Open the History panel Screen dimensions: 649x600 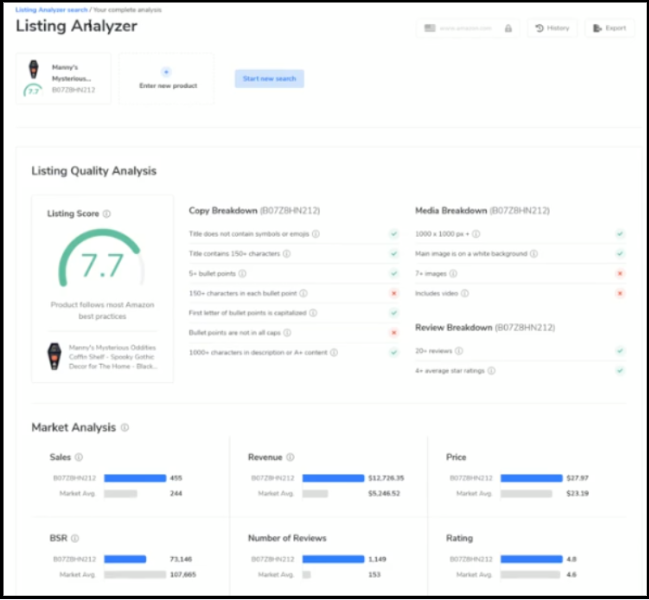(x=552, y=28)
